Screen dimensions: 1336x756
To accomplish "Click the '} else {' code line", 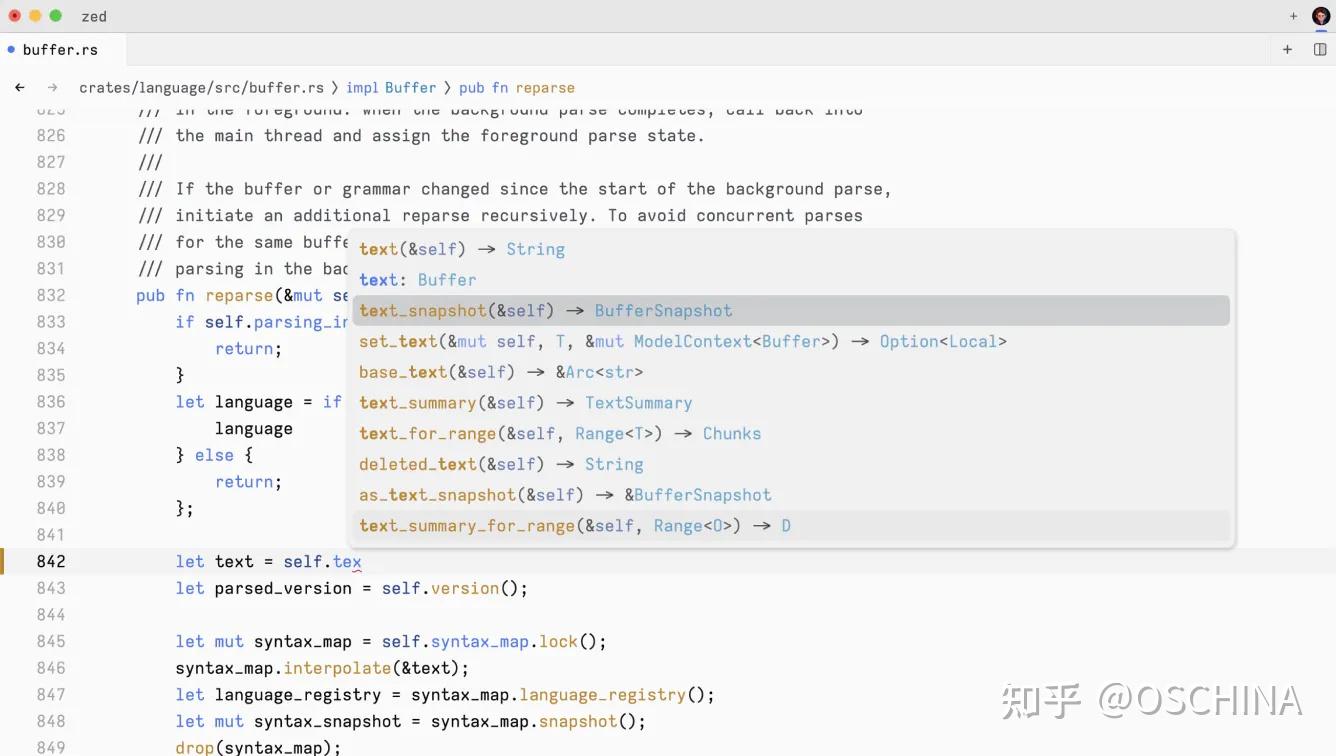I will click(x=214, y=455).
